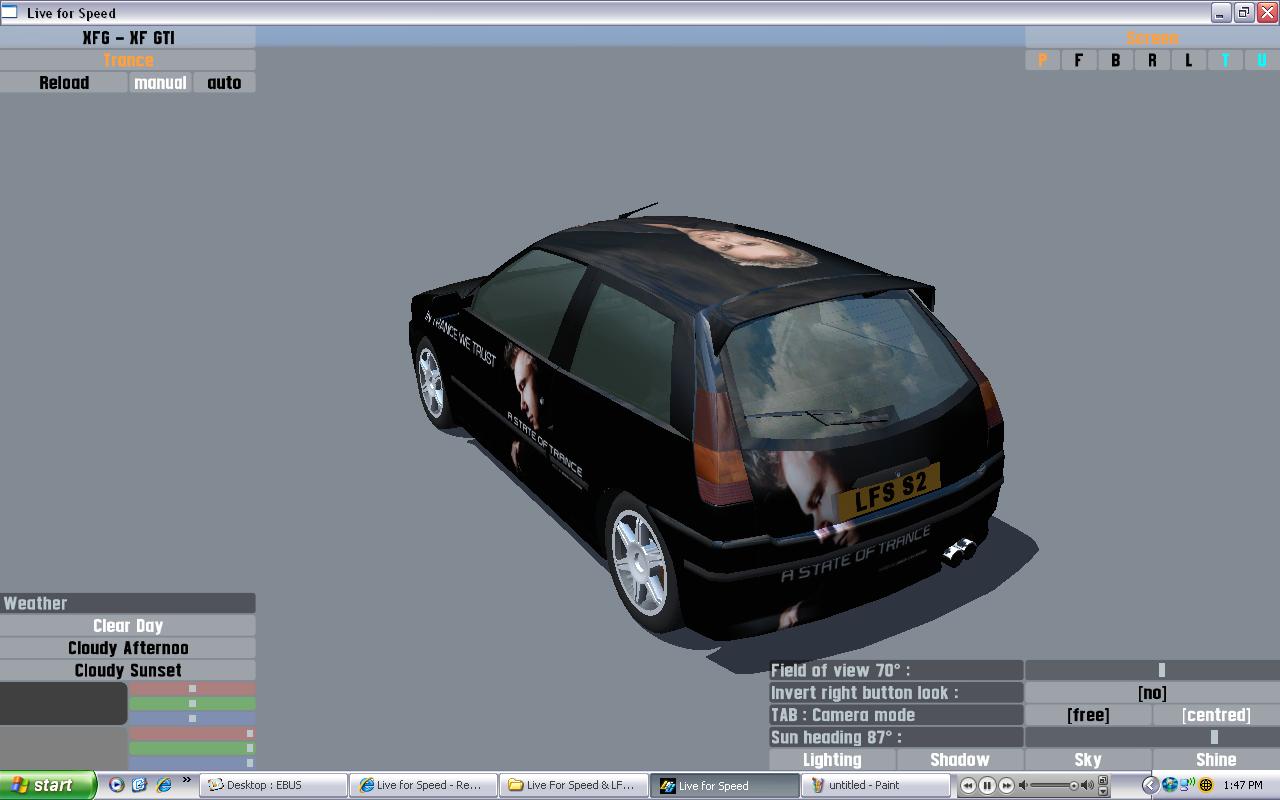Click the system tray clock
This screenshot has height=800, width=1280.
(1242, 785)
